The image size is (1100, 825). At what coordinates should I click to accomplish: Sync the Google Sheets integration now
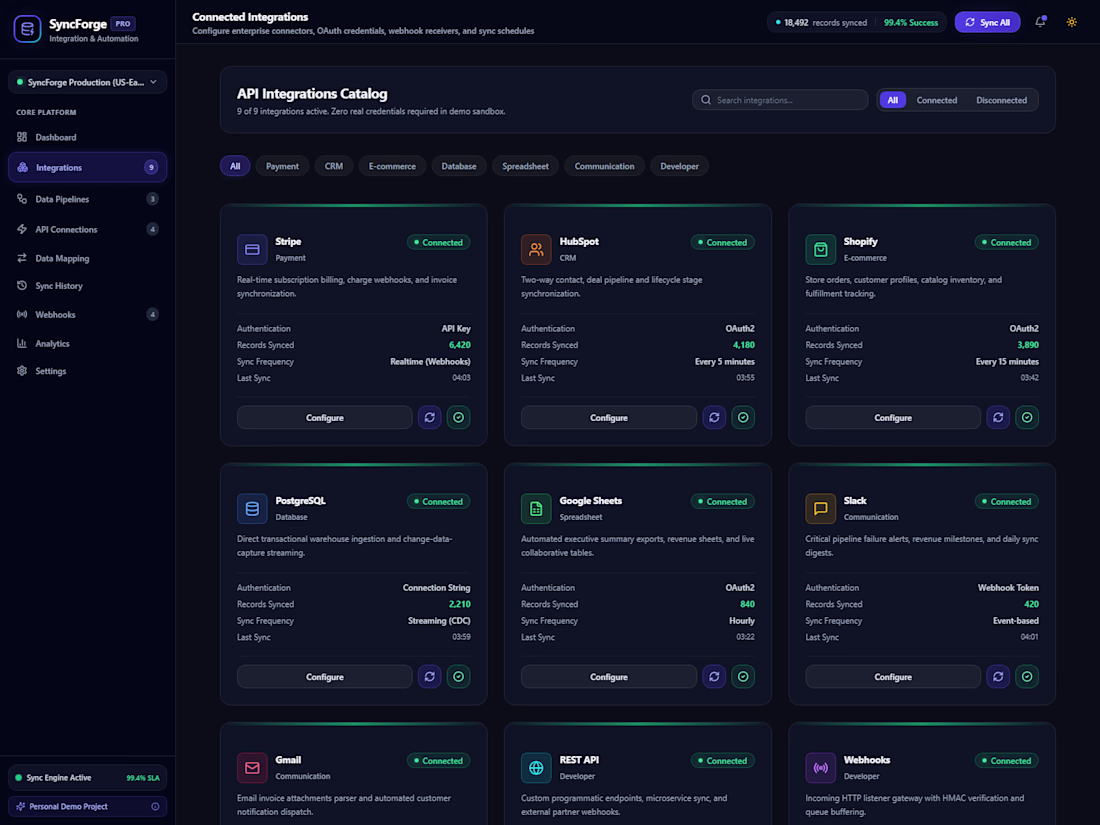click(x=713, y=677)
